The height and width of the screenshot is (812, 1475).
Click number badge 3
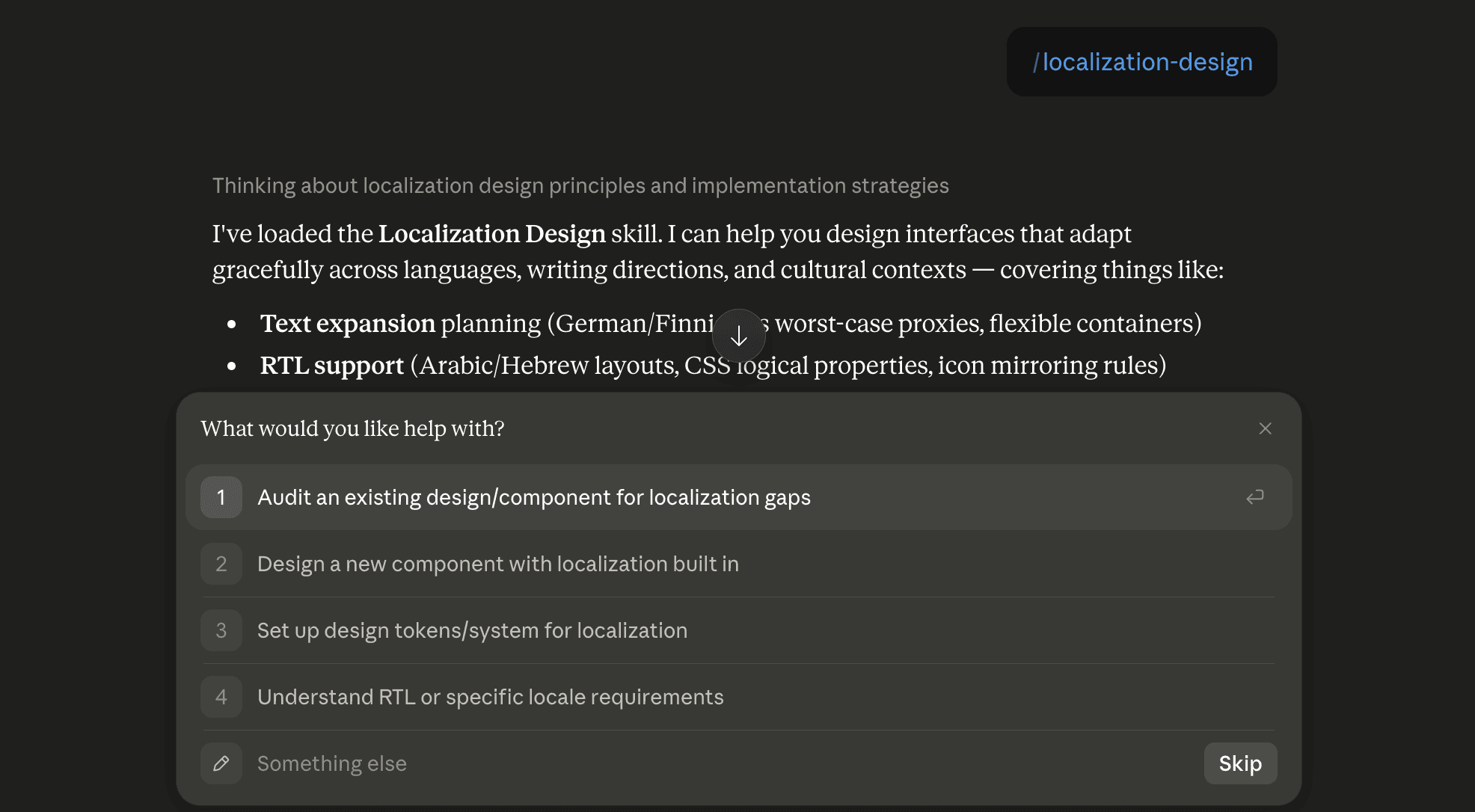click(x=221, y=630)
